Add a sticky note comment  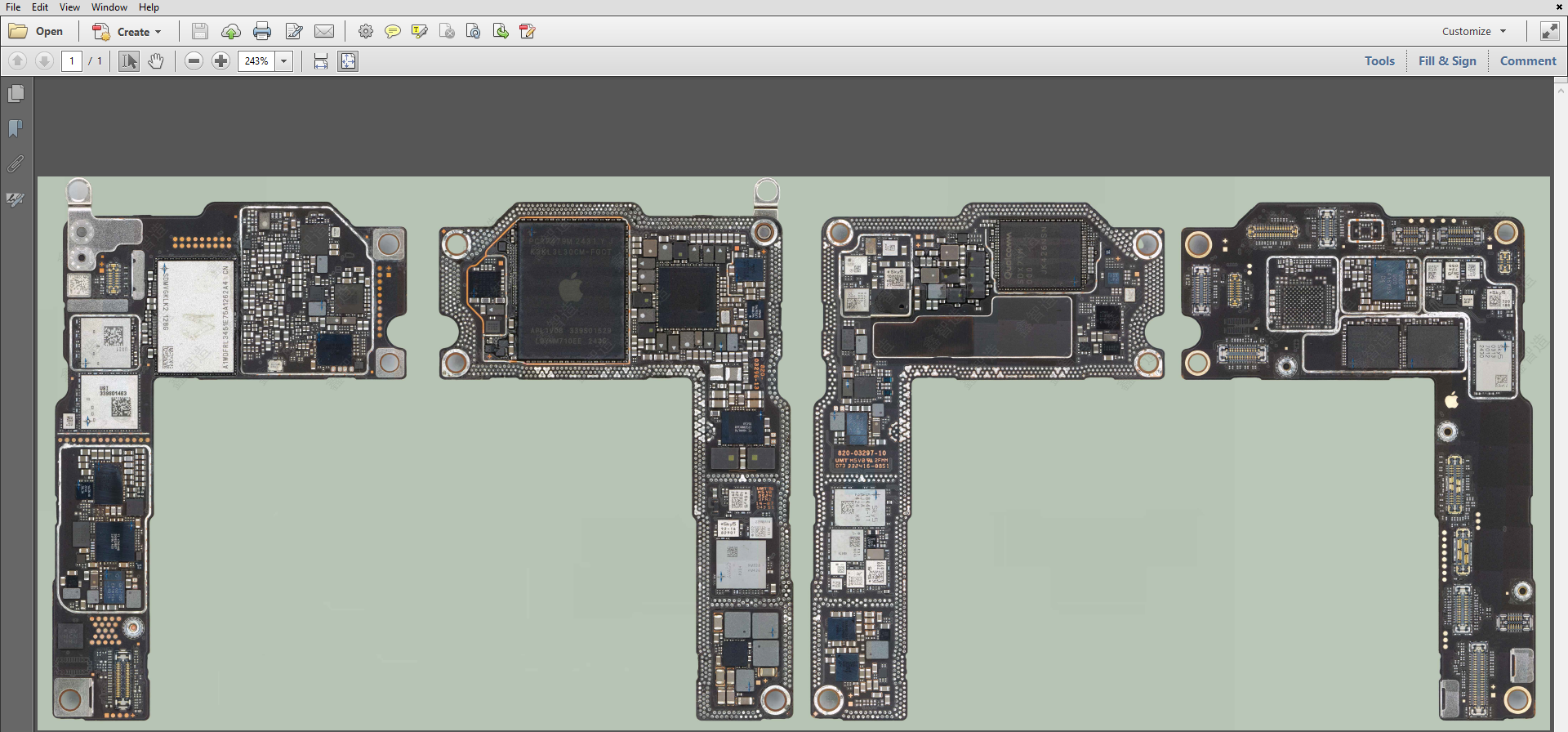click(393, 32)
